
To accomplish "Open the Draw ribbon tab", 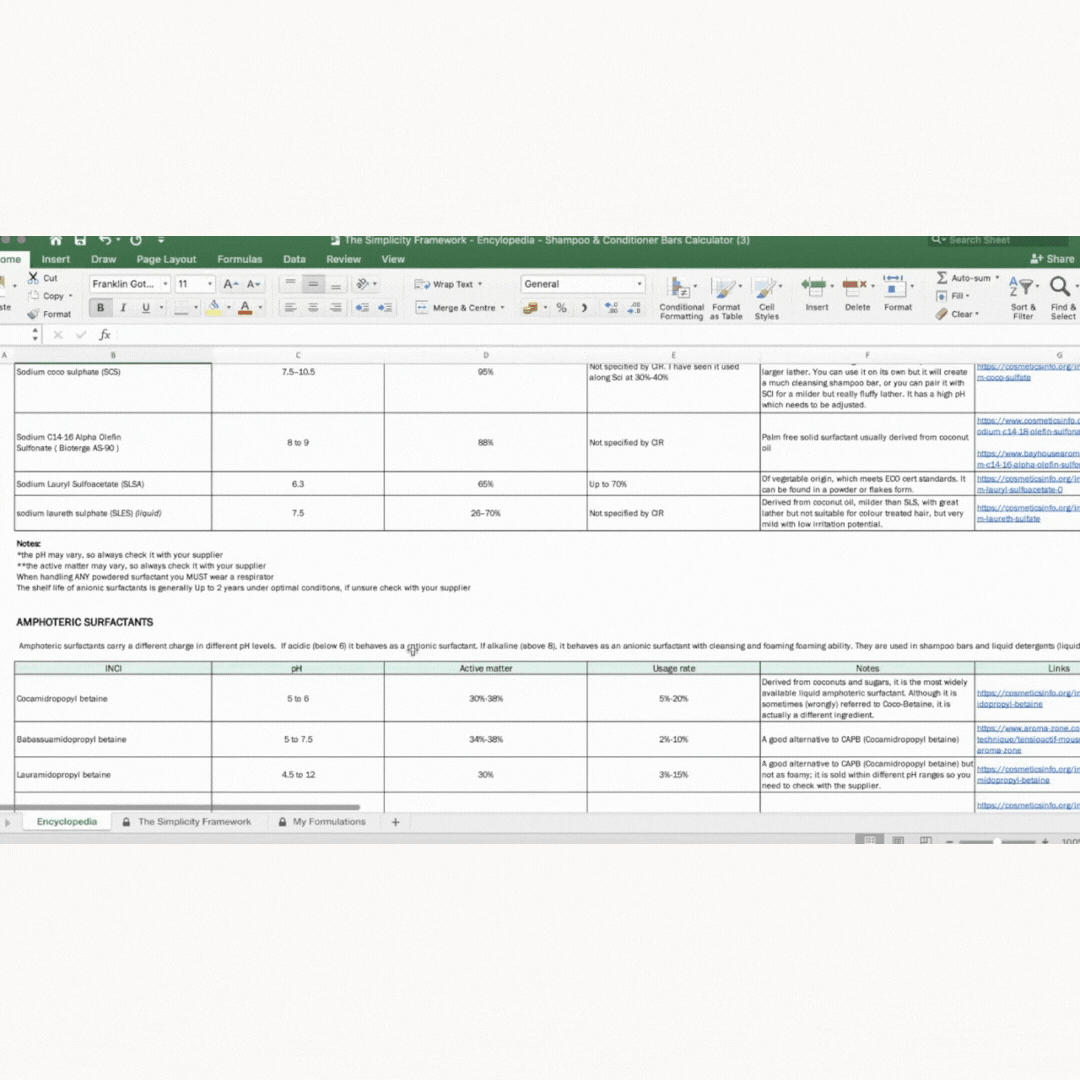I will coord(103,259).
